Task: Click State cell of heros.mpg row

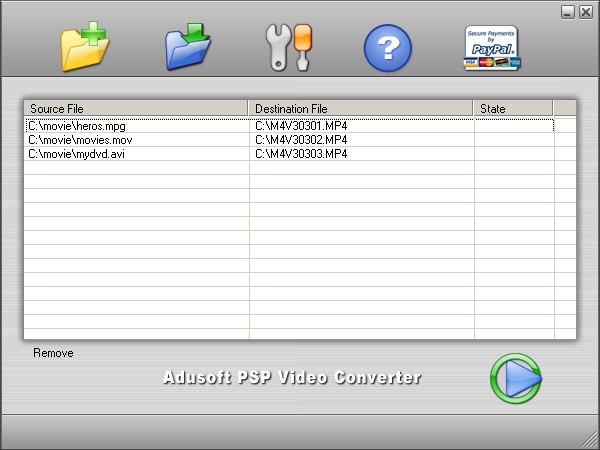Action: pyautogui.click(x=514, y=126)
